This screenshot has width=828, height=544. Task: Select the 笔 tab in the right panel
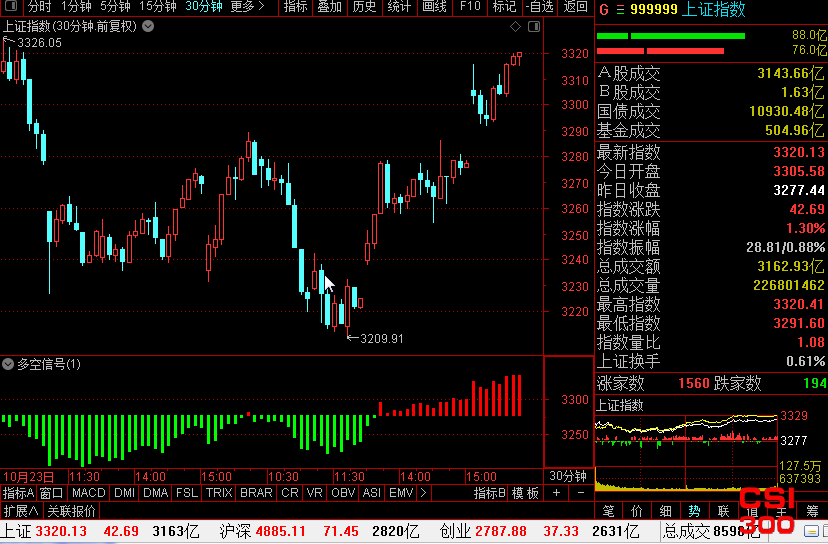[x=608, y=511]
